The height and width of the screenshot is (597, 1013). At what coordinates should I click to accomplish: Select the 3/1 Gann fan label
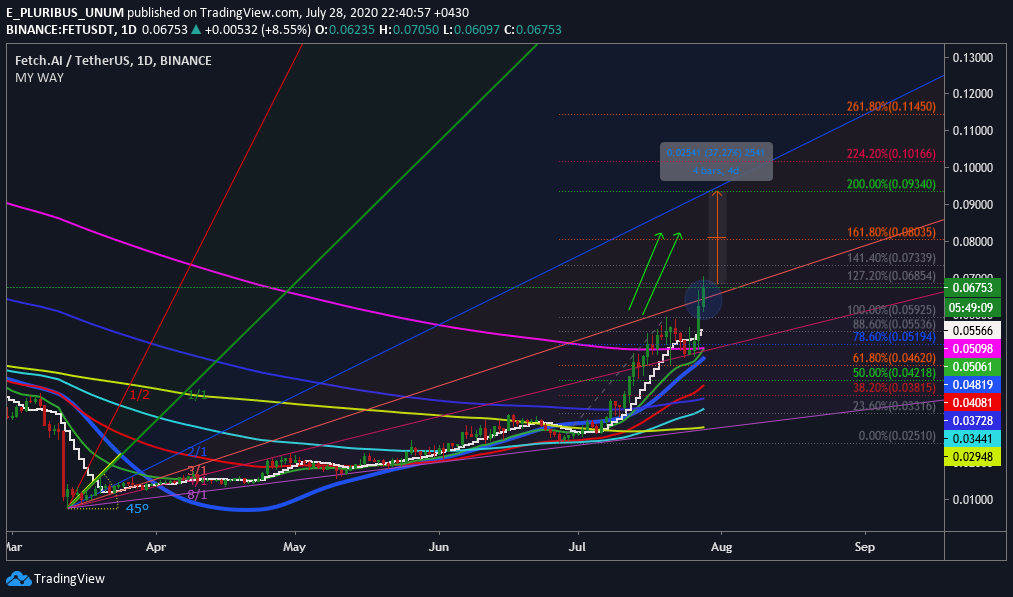(x=197, y=470)
